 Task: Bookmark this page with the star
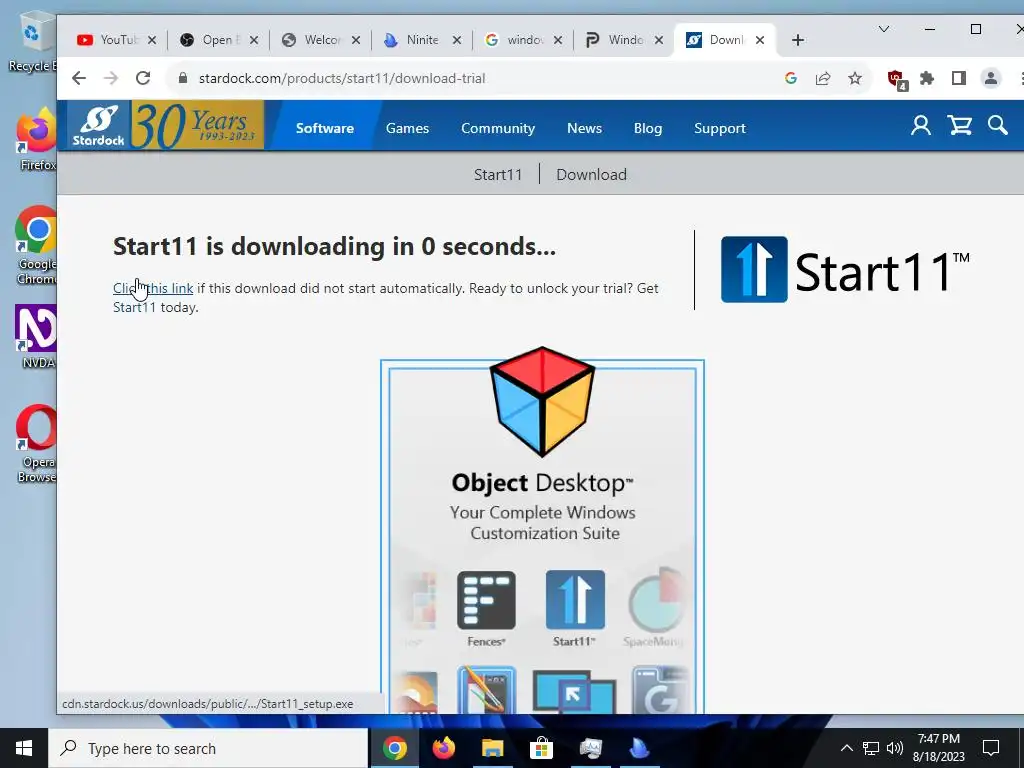[x=855, y=78]
